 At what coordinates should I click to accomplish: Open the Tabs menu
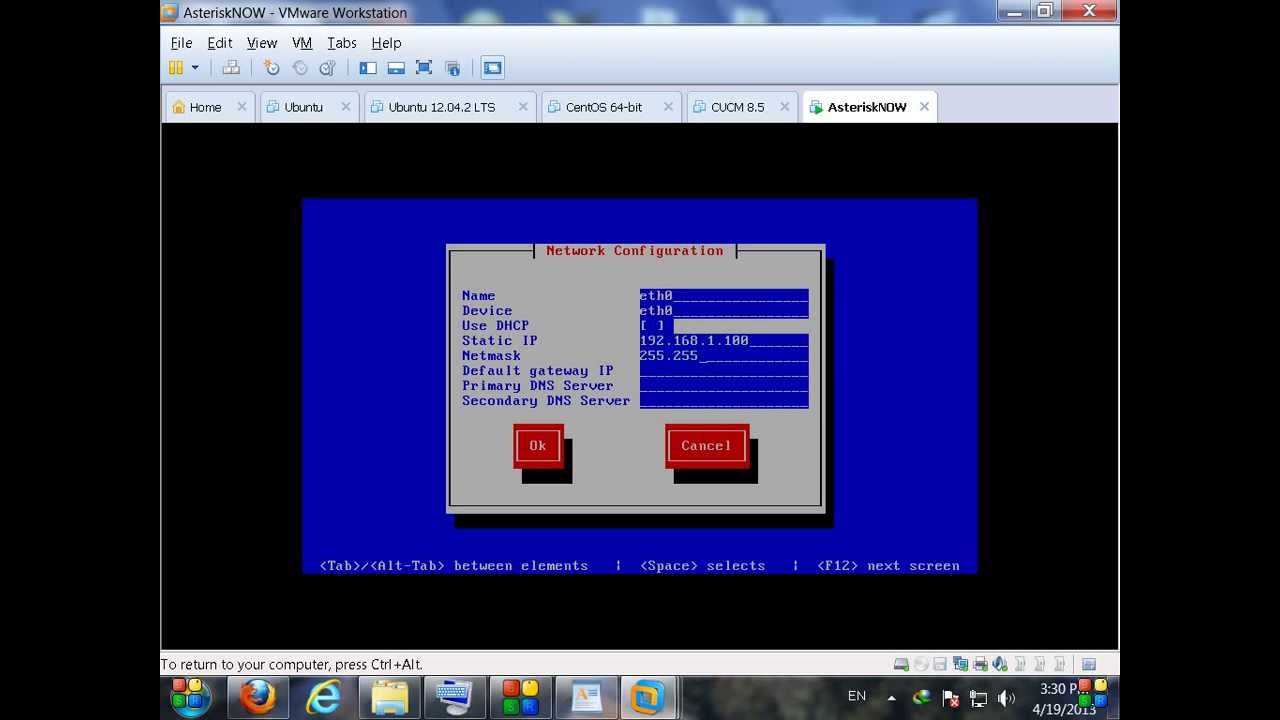[342, 43]
